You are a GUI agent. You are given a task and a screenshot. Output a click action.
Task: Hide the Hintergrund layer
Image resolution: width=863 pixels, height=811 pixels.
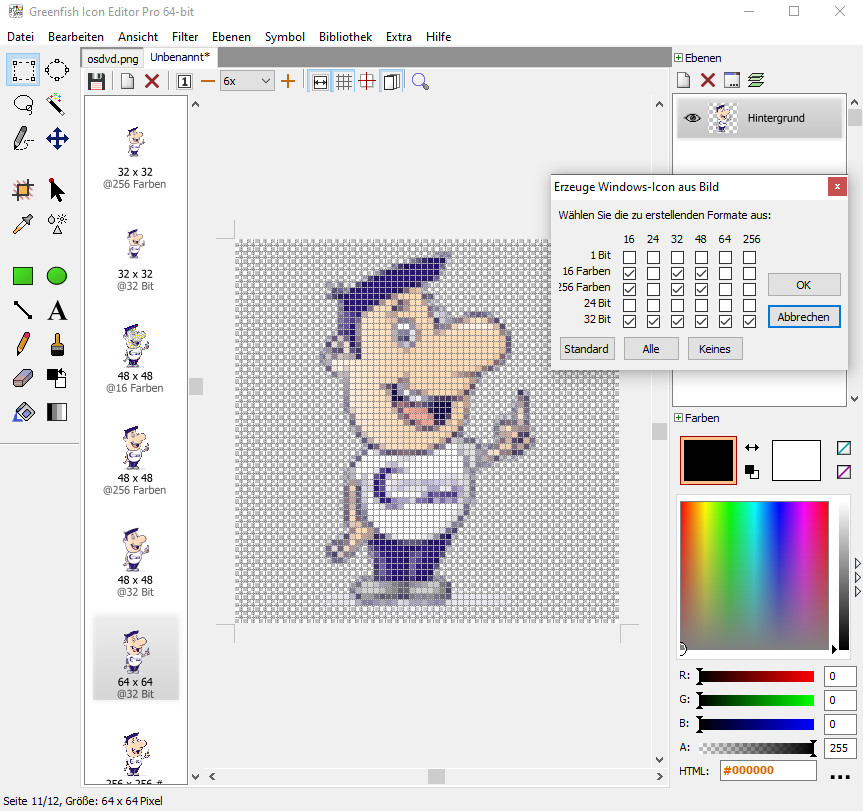[x=692, y=118]
